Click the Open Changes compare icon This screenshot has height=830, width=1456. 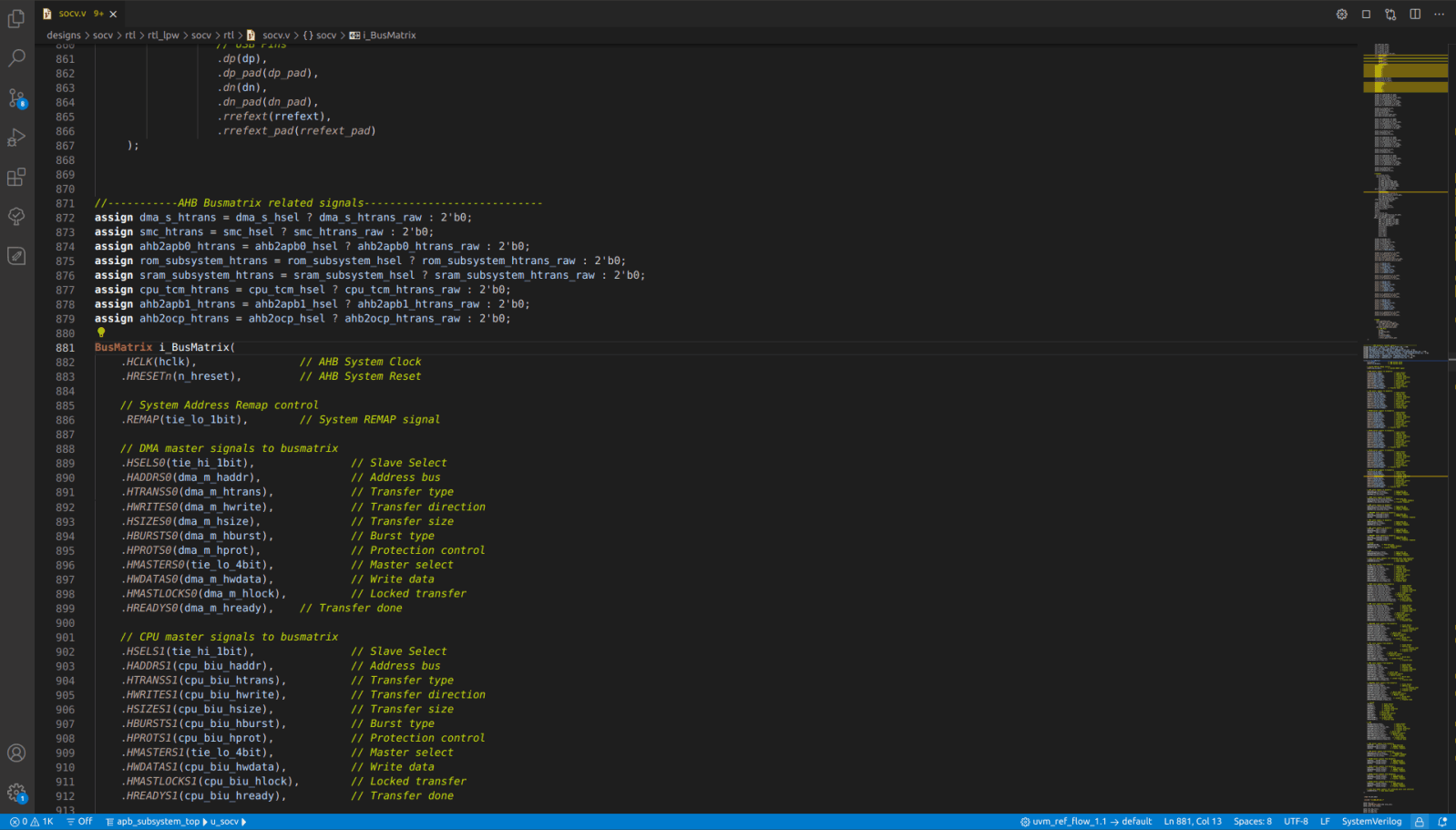point(1390,14)
